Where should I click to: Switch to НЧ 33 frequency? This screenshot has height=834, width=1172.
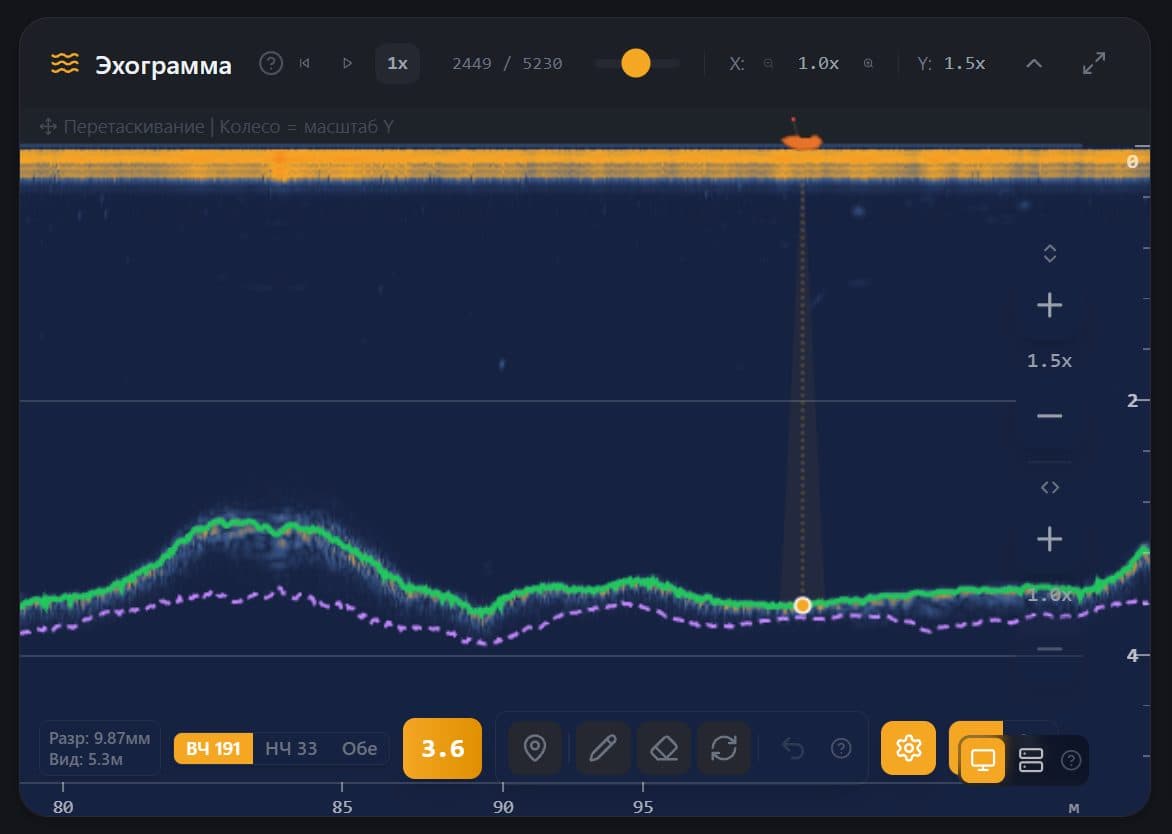292,748
